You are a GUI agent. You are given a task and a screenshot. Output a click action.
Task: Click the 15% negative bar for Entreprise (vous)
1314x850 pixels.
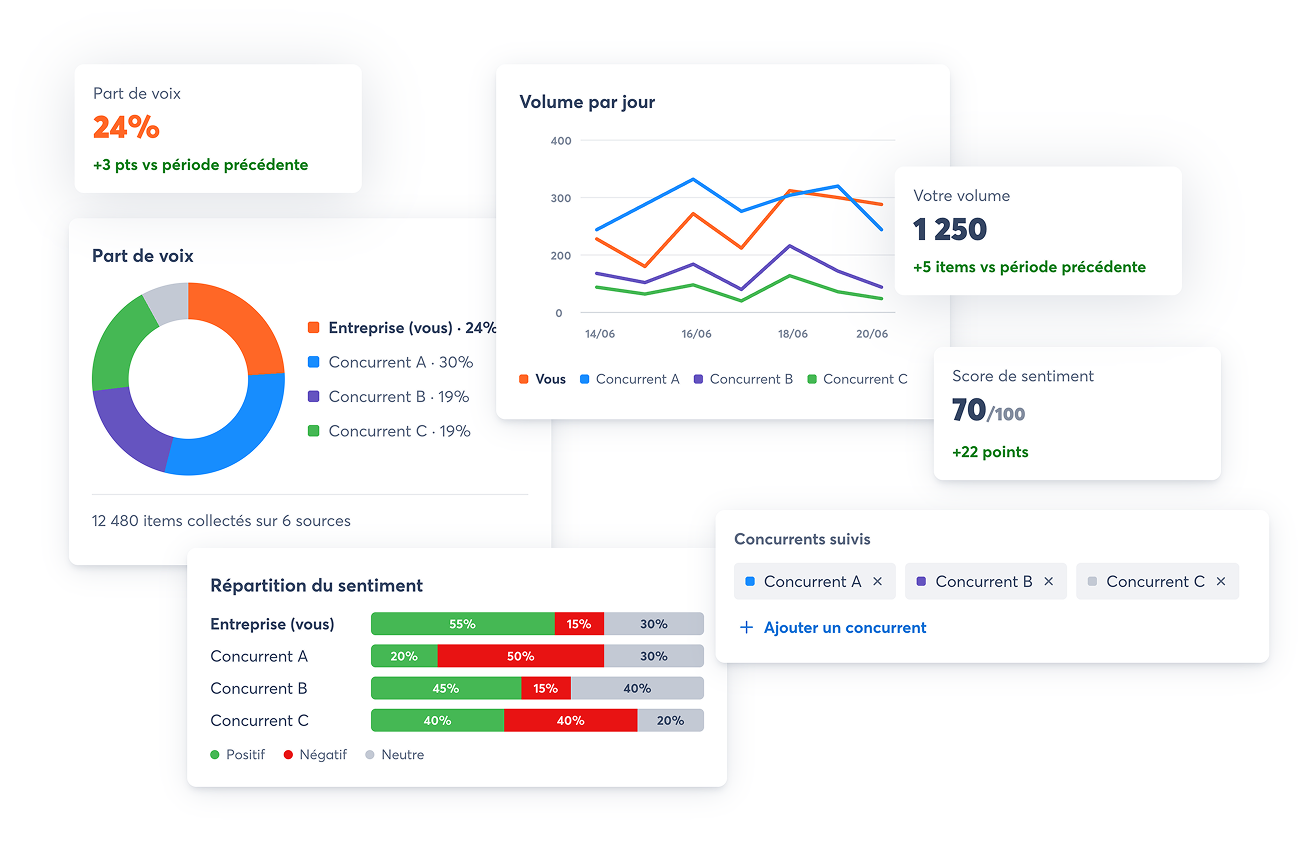(579, 624)
